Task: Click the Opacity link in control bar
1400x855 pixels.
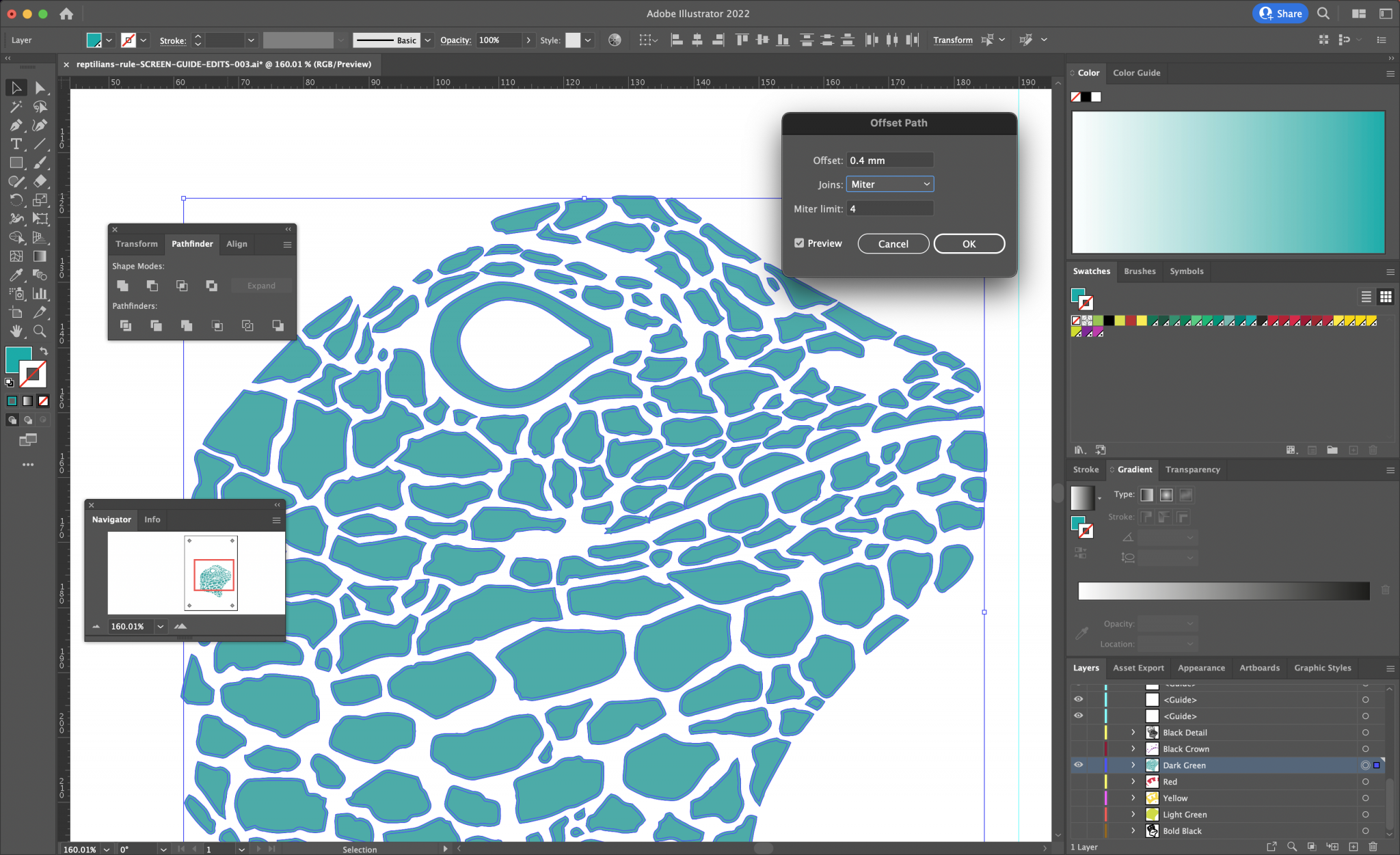Action: point(455,40)
